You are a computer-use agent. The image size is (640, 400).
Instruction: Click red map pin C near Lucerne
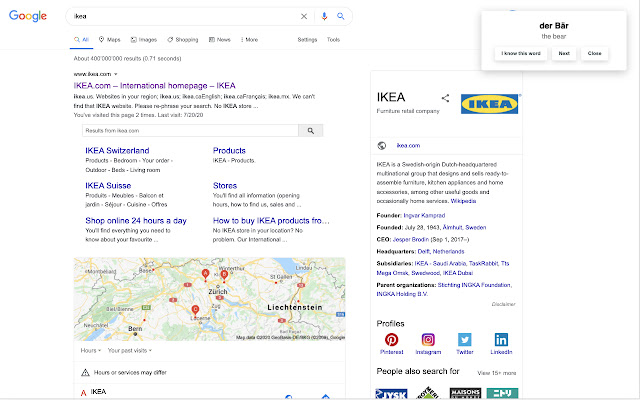coord(195,310)
